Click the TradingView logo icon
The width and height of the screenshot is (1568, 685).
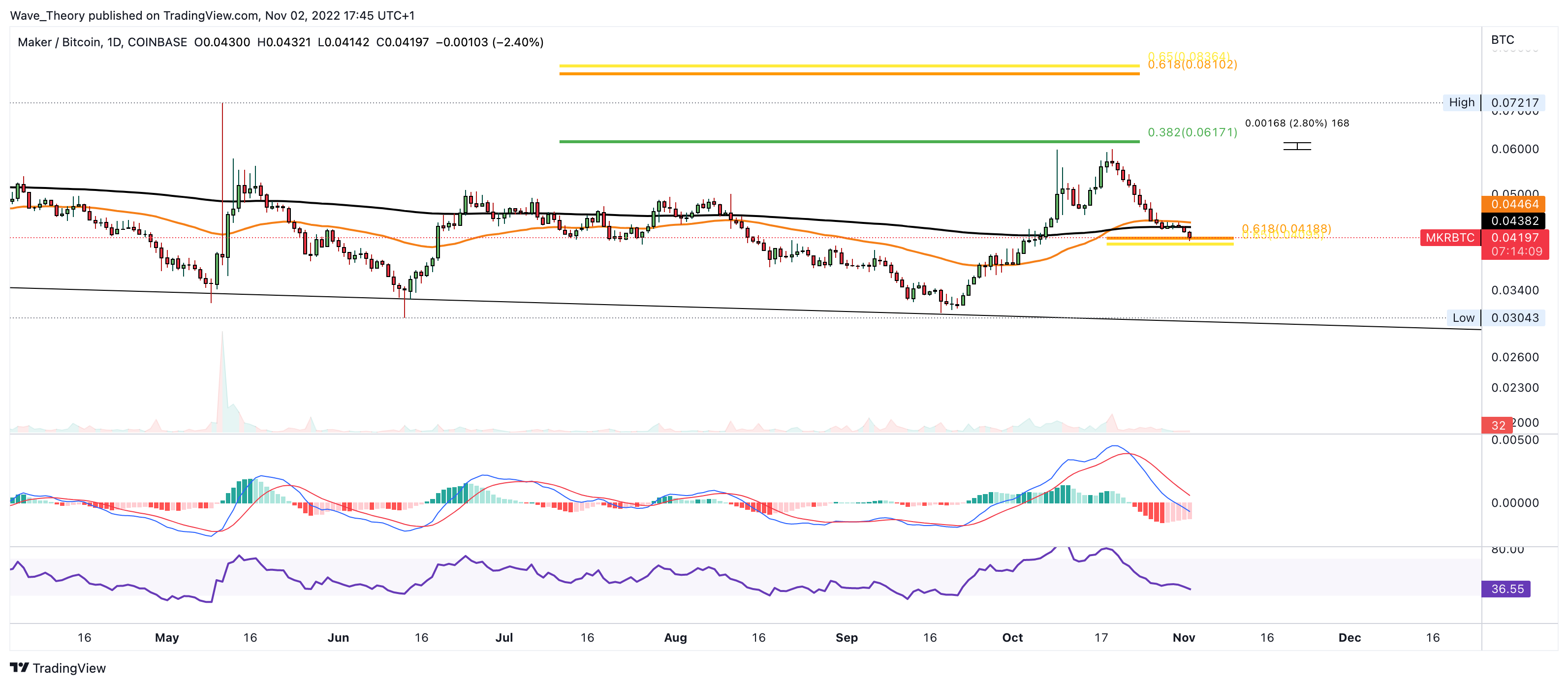[20, 667]
